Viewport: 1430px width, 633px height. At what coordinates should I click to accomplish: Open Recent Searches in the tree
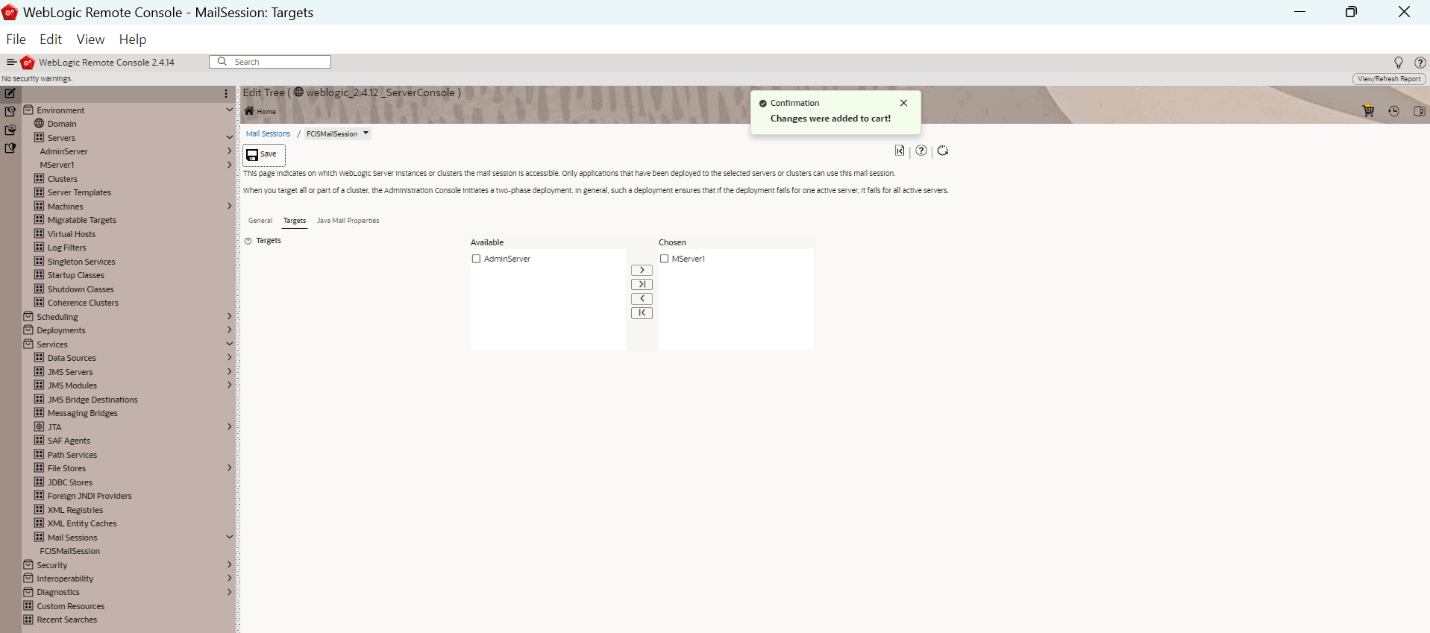tap(67, 620)
